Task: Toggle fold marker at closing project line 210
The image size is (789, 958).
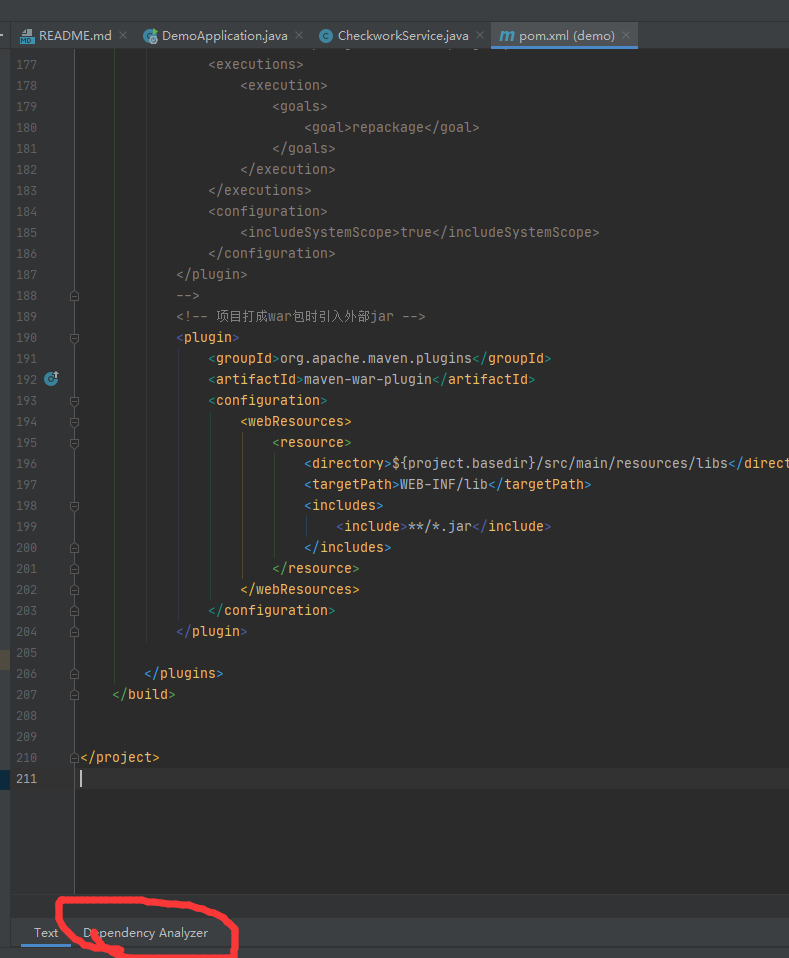Action: tap(75, 758)
